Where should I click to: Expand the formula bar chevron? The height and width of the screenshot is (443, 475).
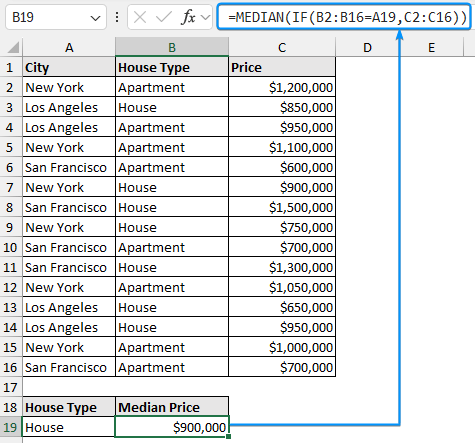(x=206, y=17)
